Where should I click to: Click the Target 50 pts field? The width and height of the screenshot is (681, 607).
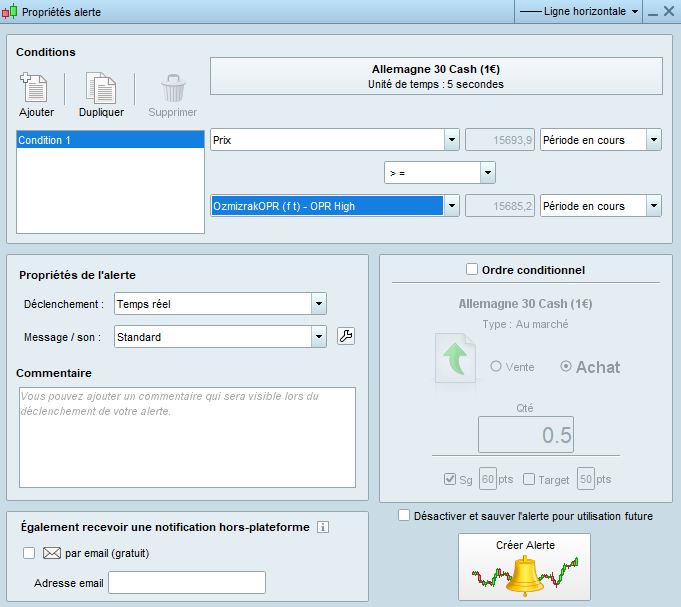point(585,479)
